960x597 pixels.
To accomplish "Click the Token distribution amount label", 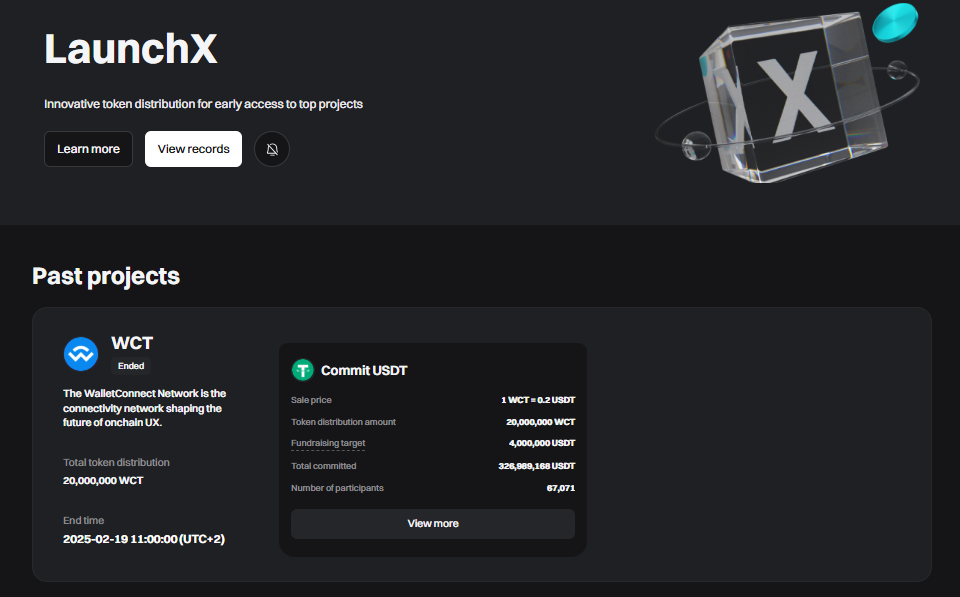I will 343,422.
